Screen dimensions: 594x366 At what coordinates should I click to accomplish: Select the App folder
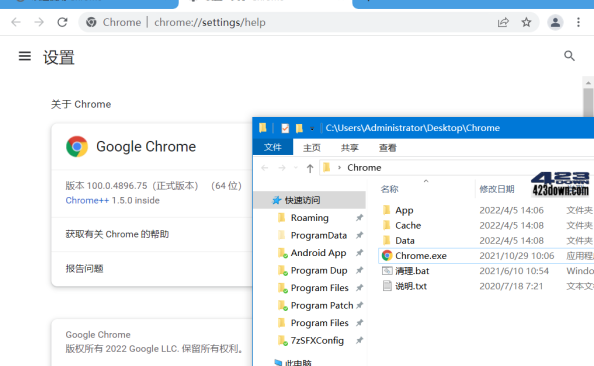coord(404,210)
